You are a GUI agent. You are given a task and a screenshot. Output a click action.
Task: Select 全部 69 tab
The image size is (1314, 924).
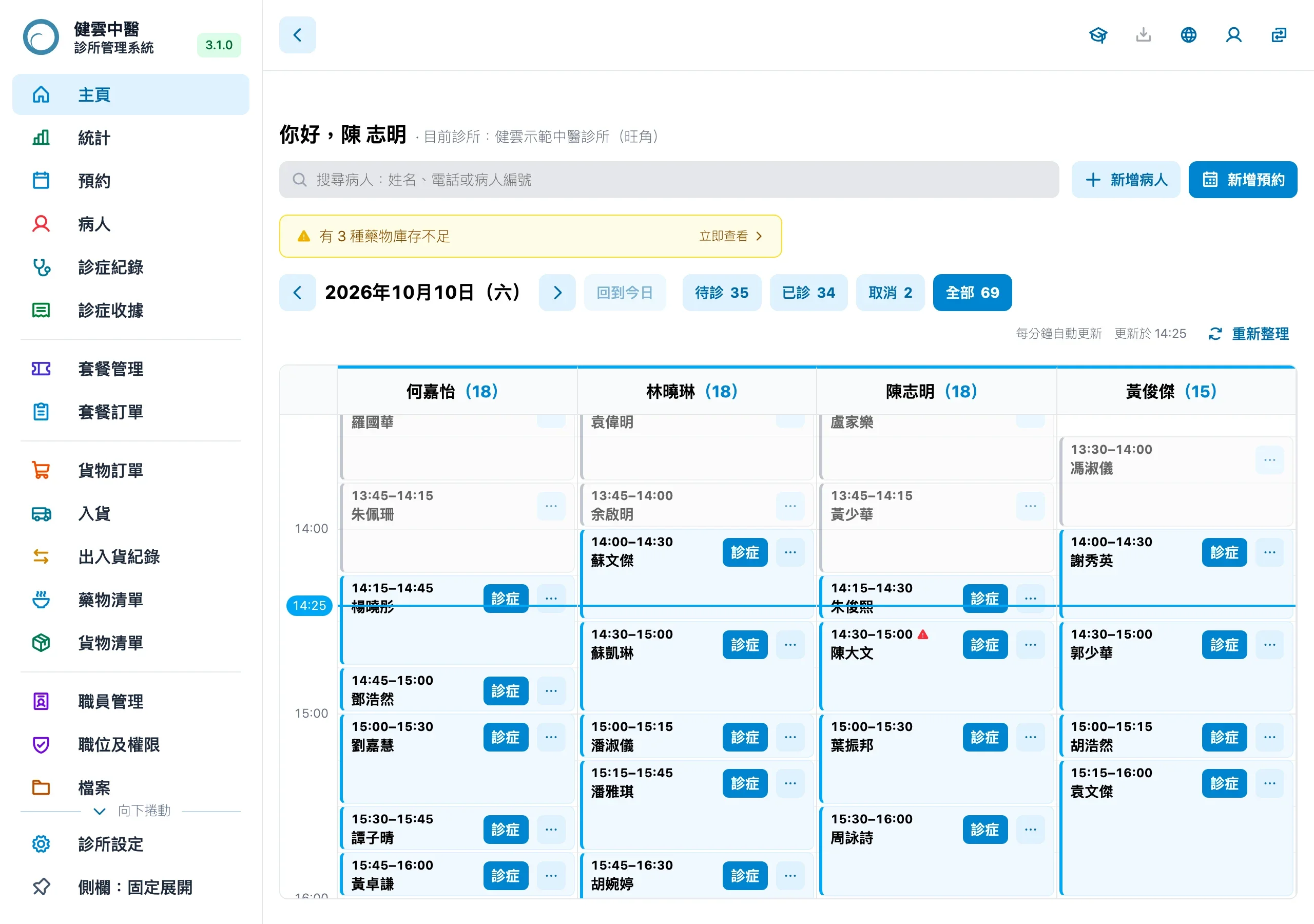tap(972, 293)
